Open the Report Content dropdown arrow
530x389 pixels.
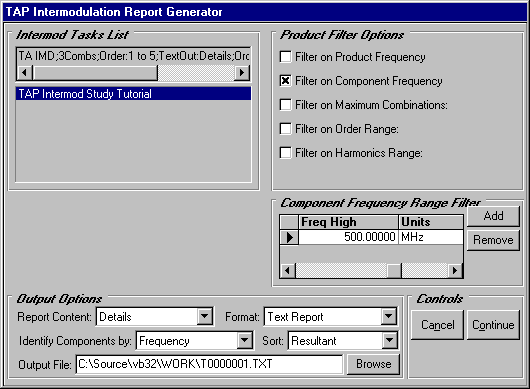[x=205, y=316]
